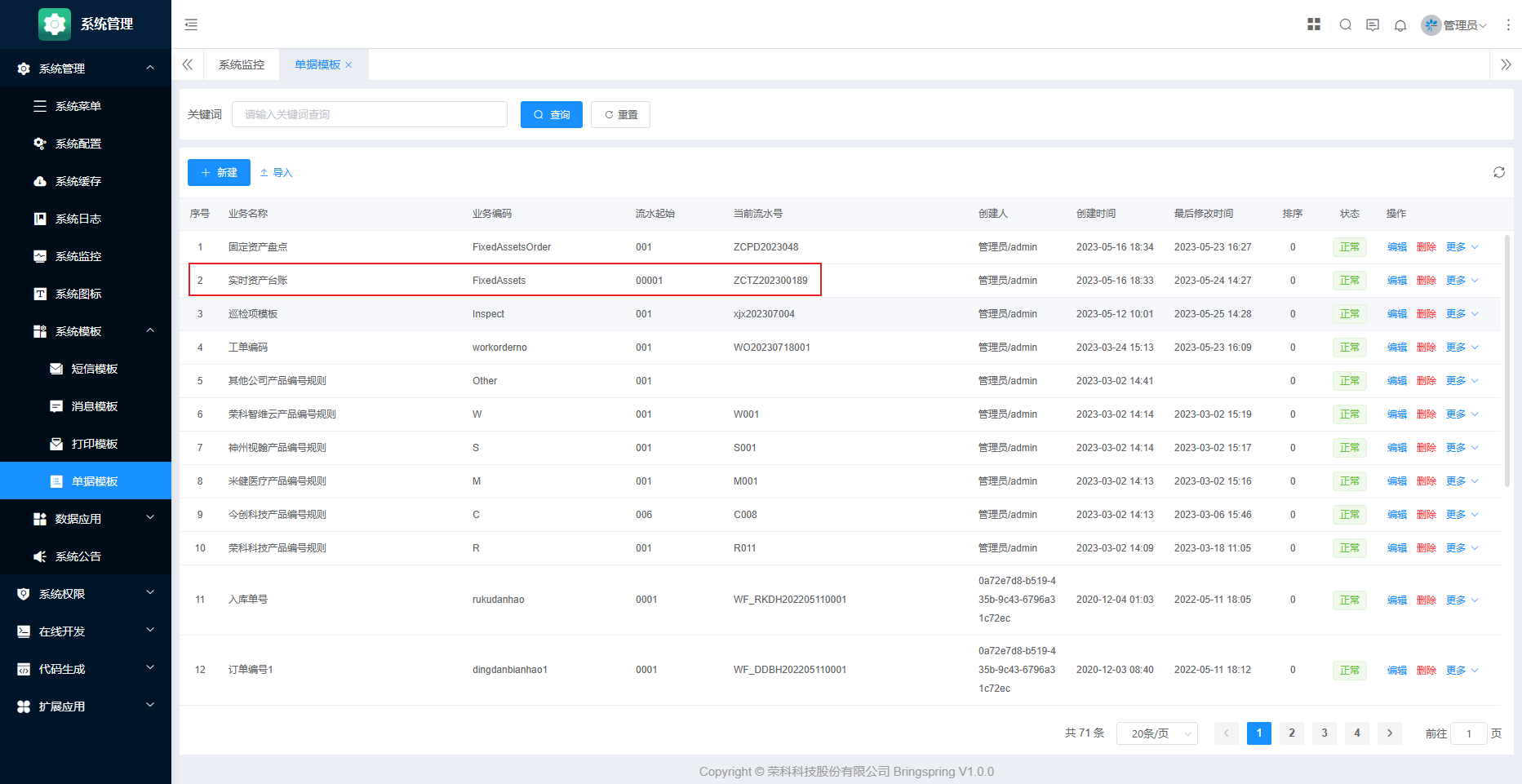Click the vertical more options dots in header
The image size is (1522, 784).
tap(1508, 24)
